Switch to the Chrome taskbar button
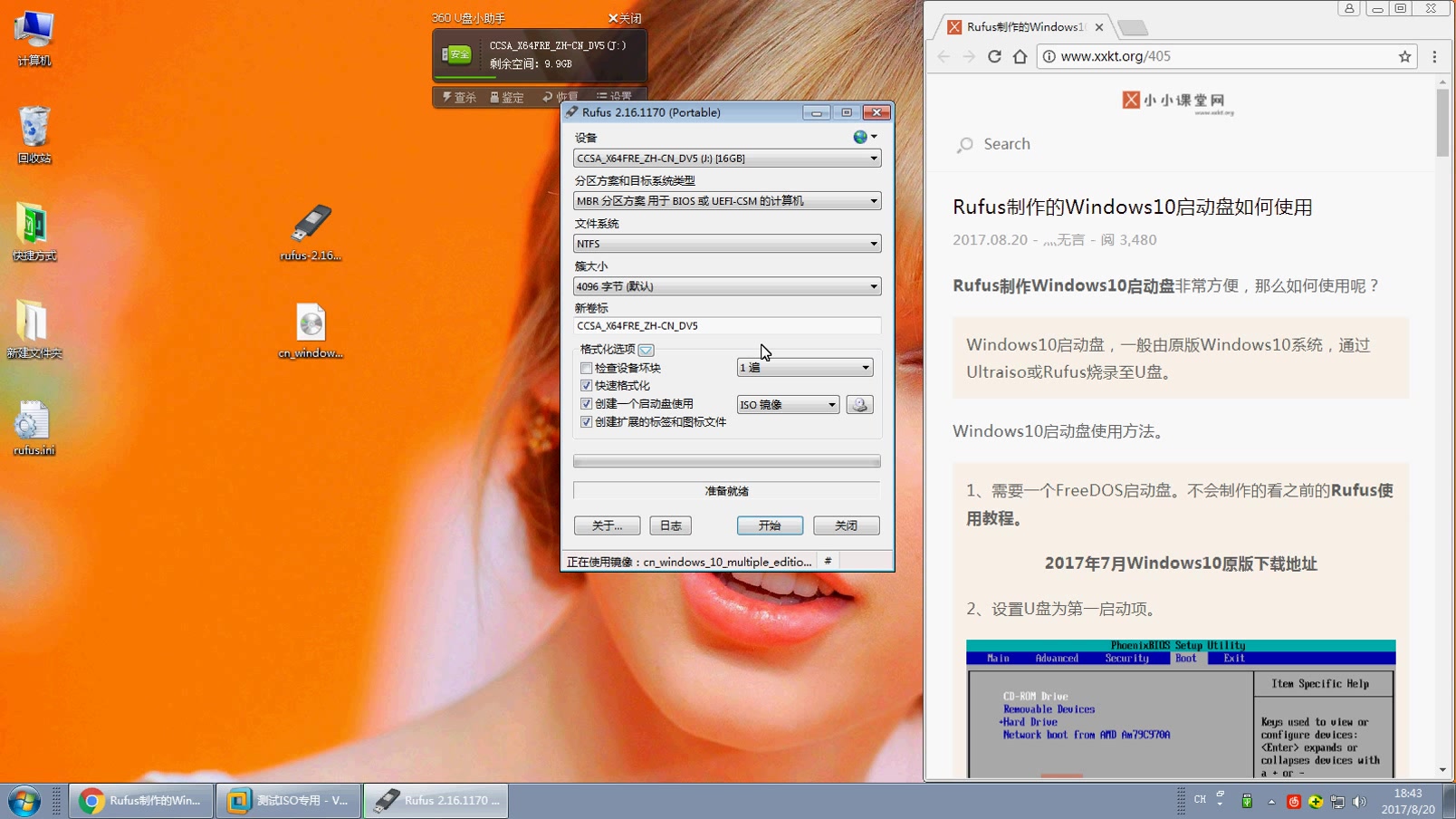This screenshot has width=1456, height=819. pyautogui.click(x=141, y=801)
